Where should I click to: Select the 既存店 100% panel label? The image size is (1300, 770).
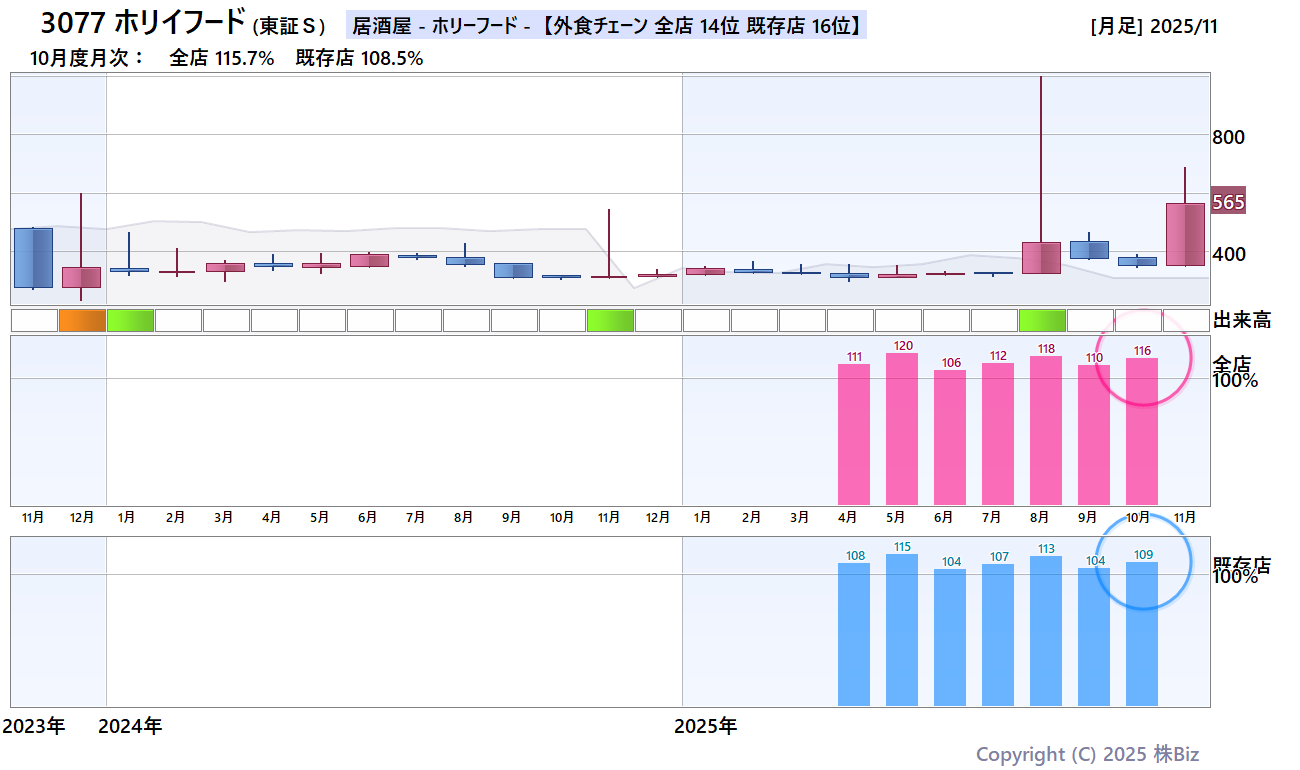coord(1240,570)
